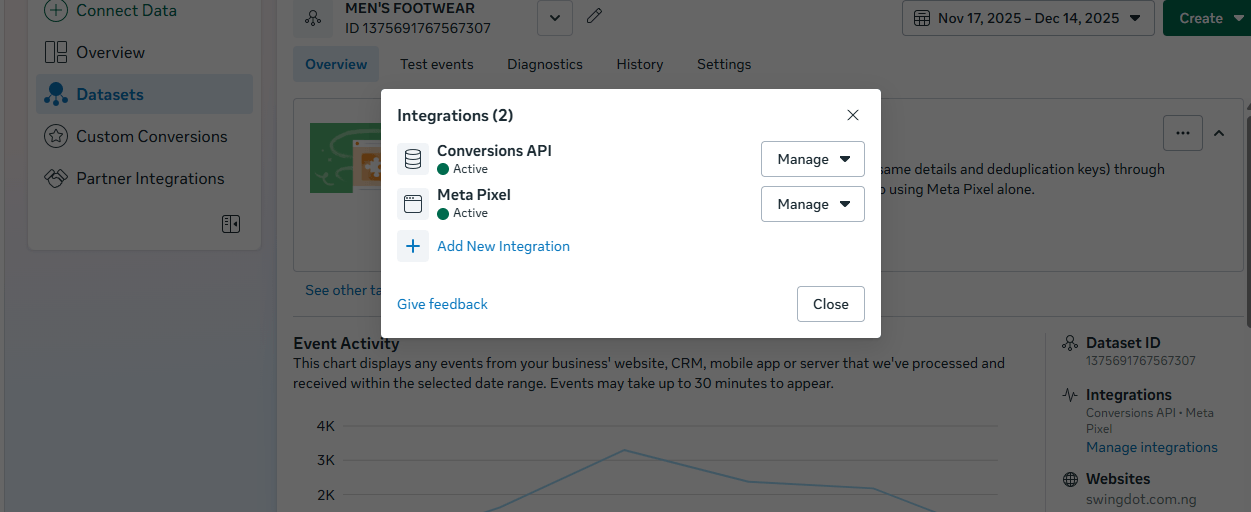Open the three-dot more options button
The width and height of the screenshot is (1251, 512).
pyautogui.click(x=1183, y=133)
